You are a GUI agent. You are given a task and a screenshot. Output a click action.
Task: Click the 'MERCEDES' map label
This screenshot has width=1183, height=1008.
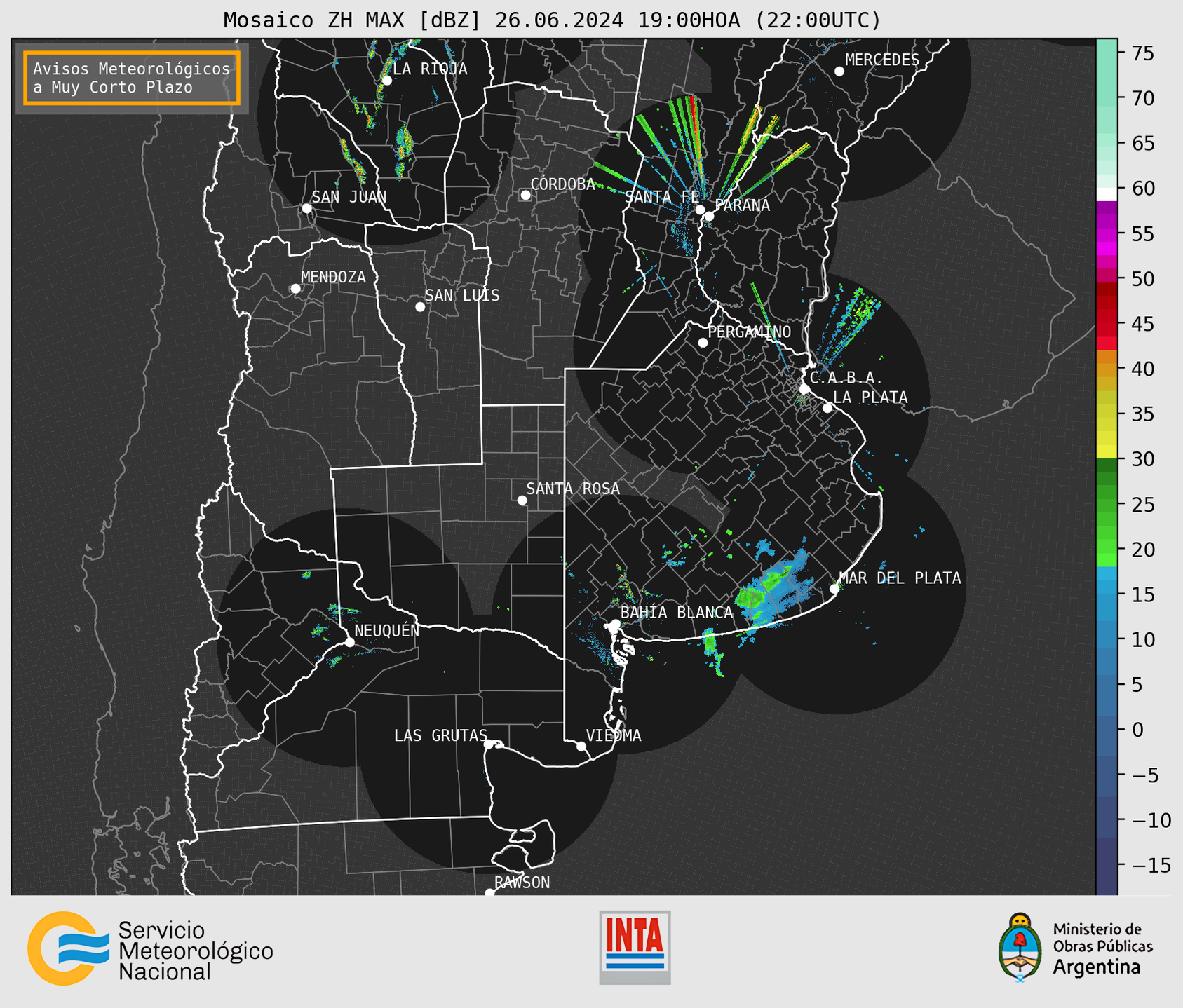(882, 60)
